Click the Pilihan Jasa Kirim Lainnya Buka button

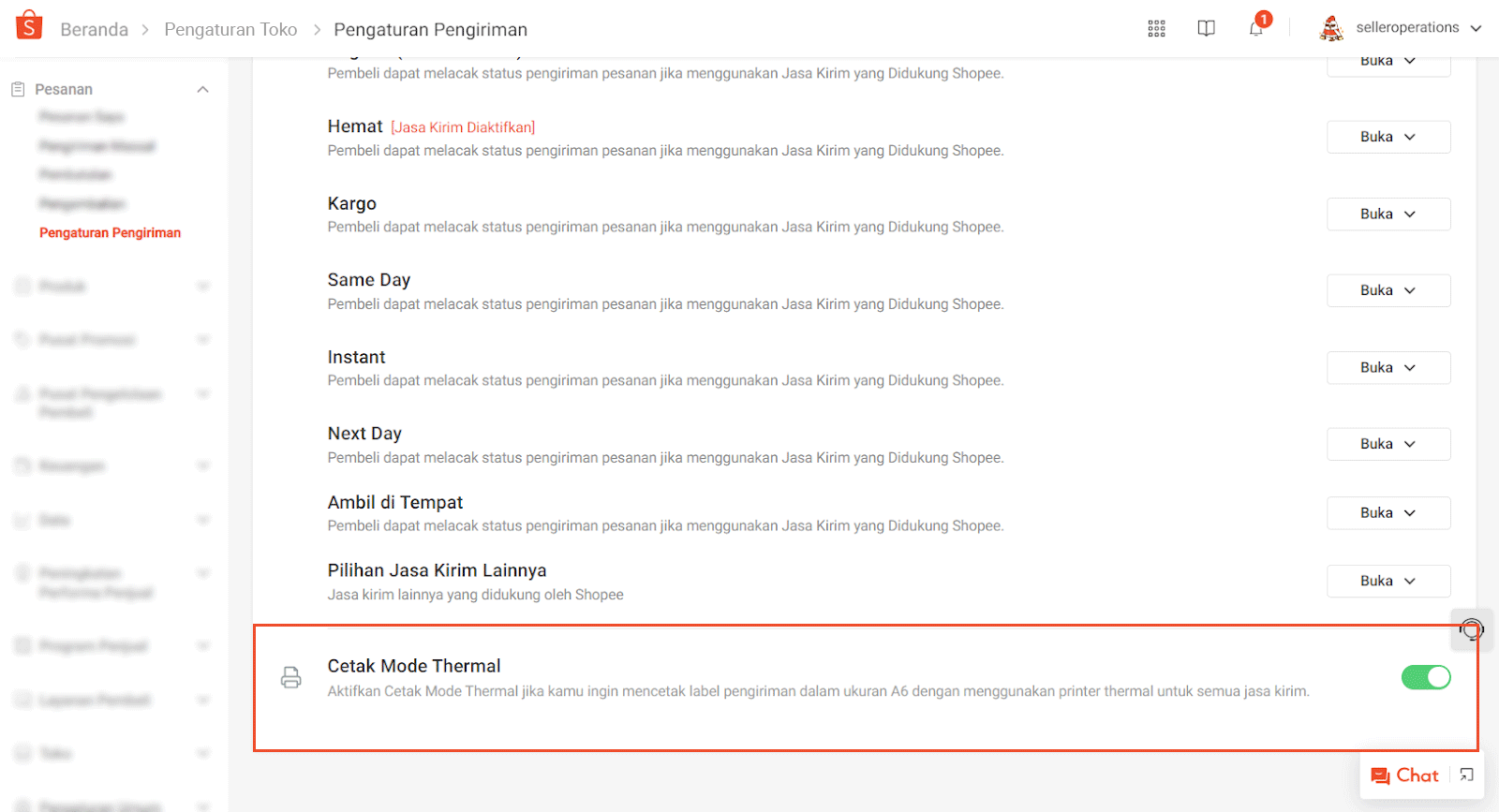tap(1388, 581)
